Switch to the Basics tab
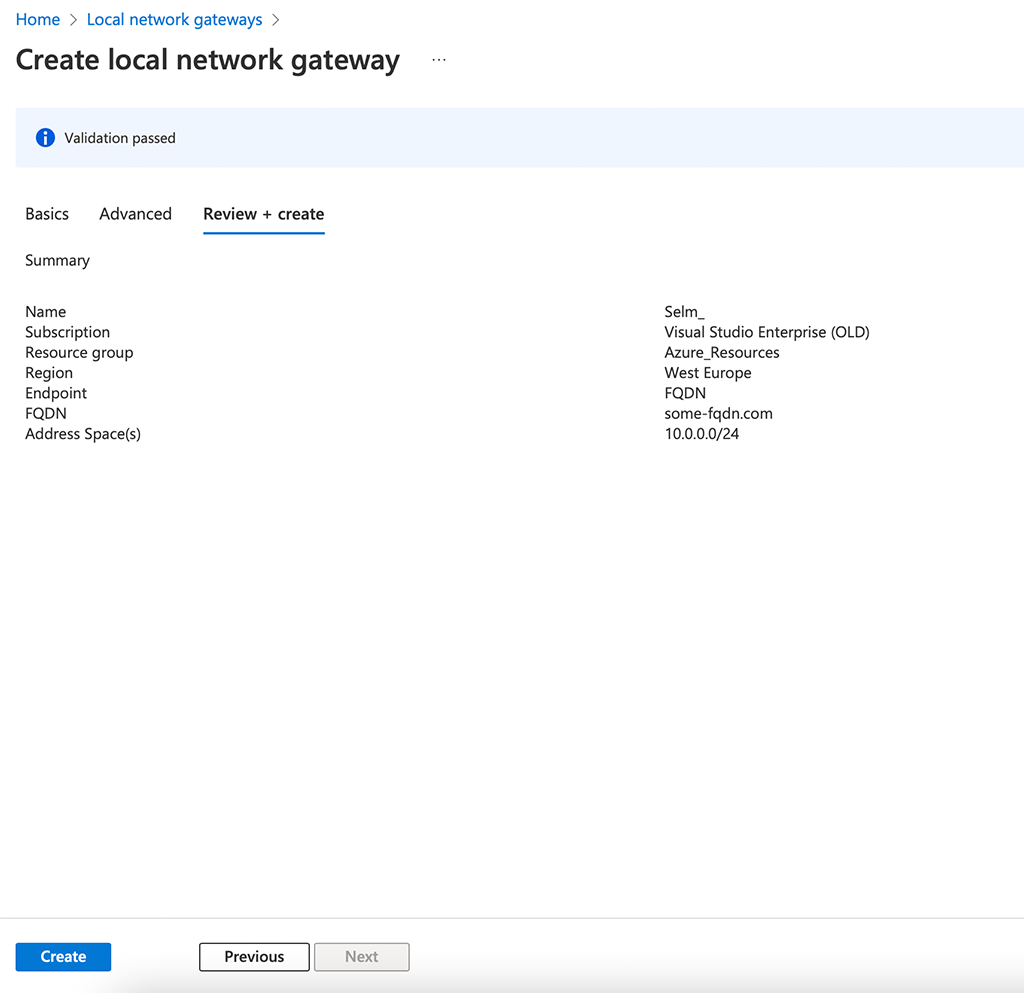Image resolution: width=1024 pixels, height=993 pixels. click(x=46, y=213)
